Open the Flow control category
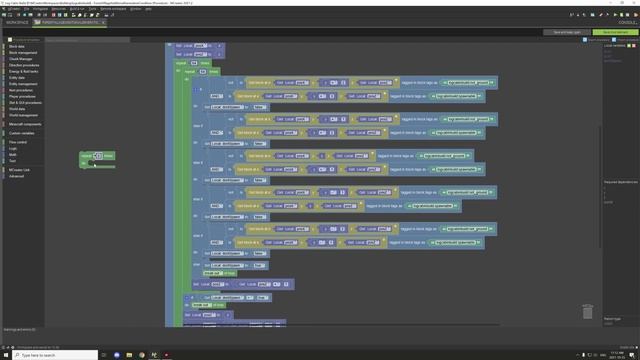Viewport: 640px width, 360px height. (18, 142)
